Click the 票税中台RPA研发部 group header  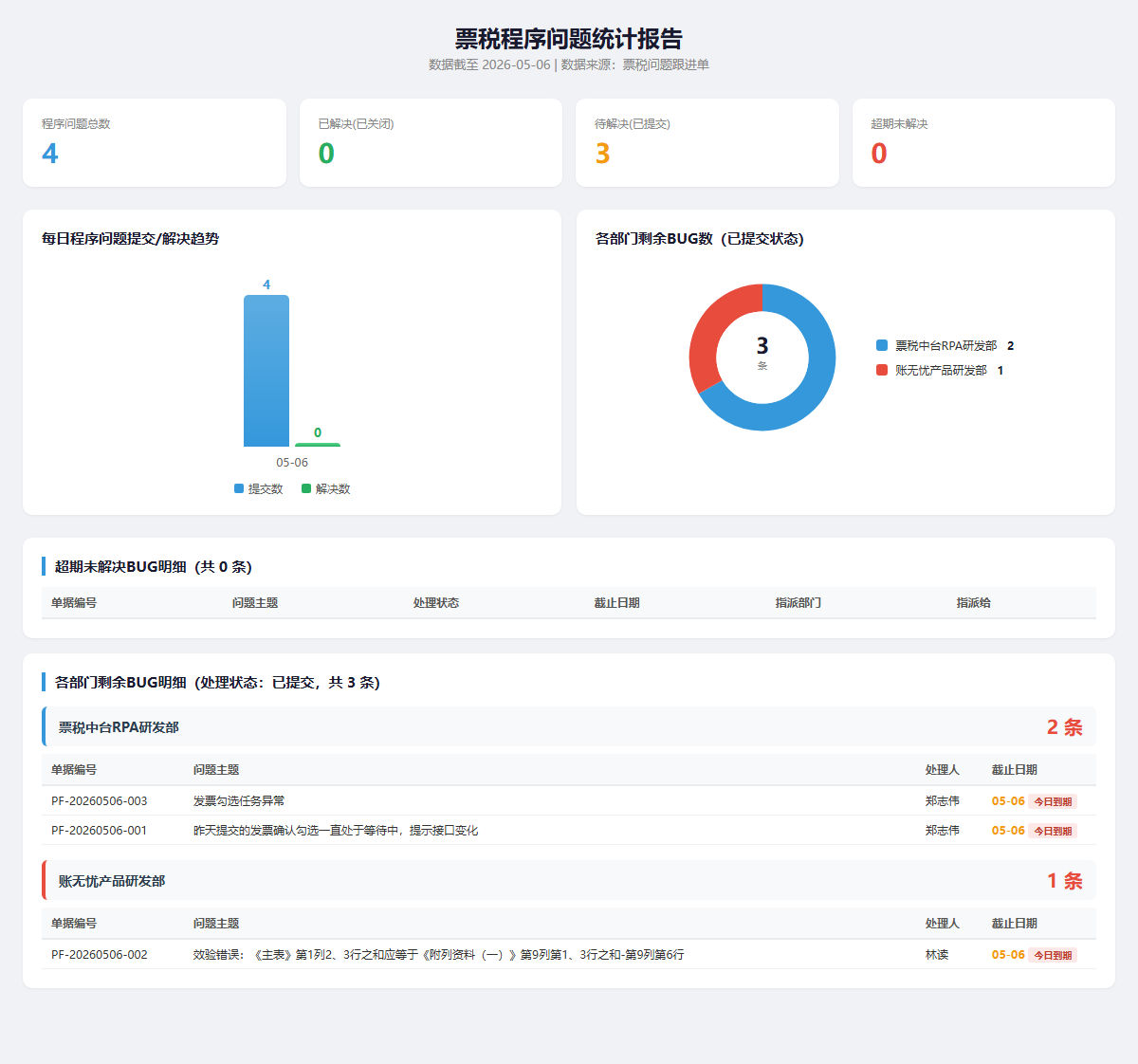click(569, 726)
